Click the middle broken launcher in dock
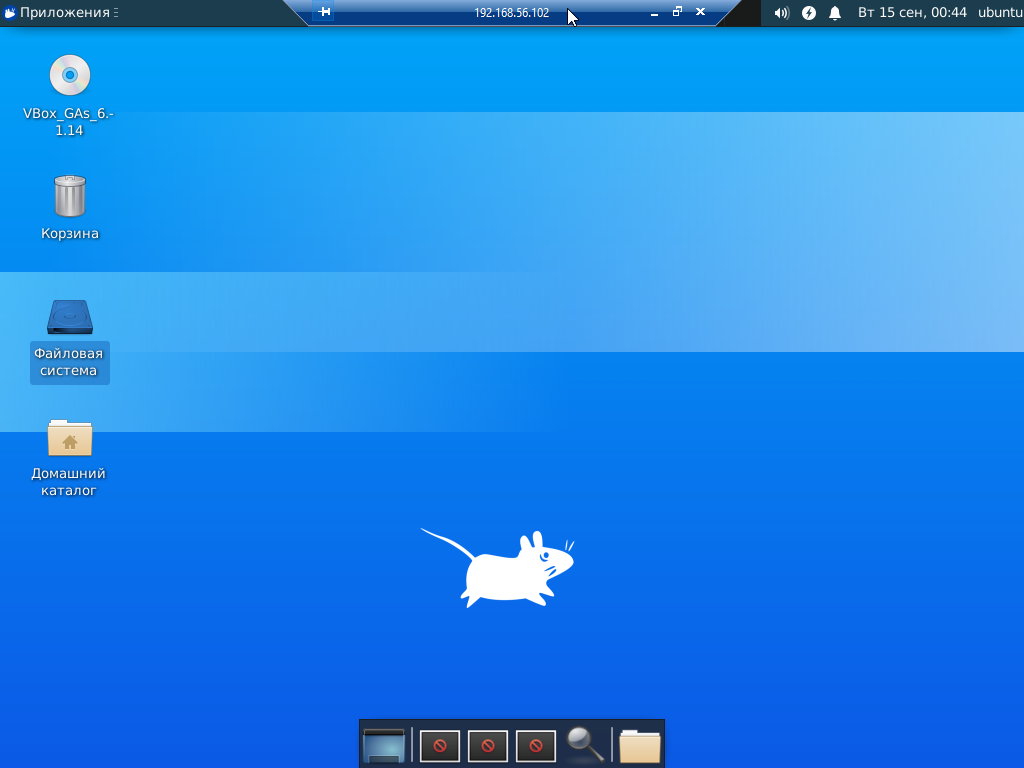This screenshot has width=1024, height=768. (x=488, y=745)
